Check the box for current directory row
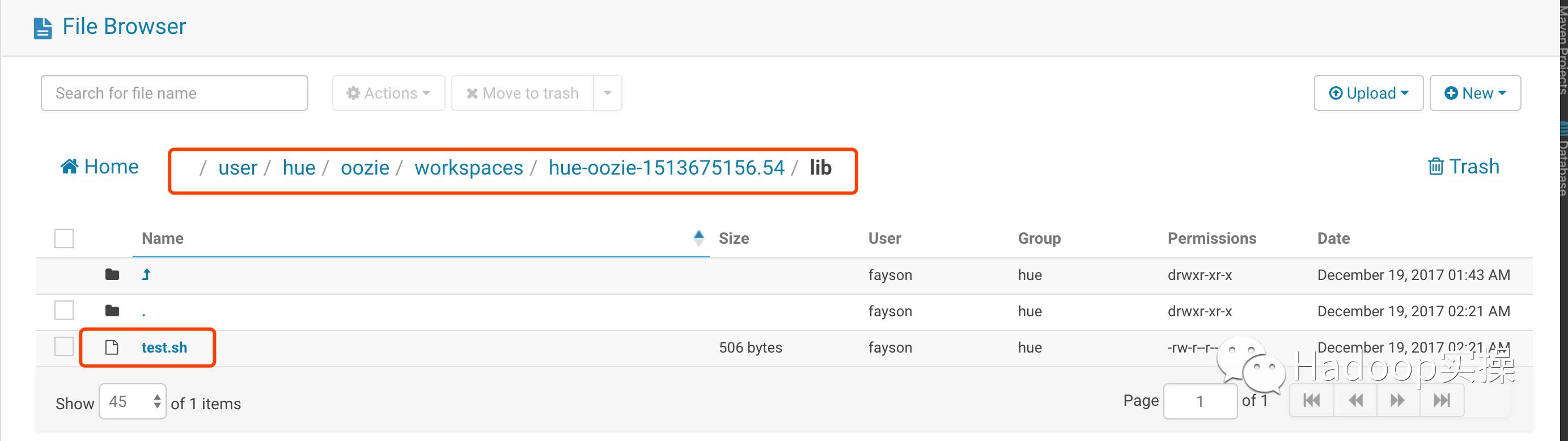 point(64,310)
